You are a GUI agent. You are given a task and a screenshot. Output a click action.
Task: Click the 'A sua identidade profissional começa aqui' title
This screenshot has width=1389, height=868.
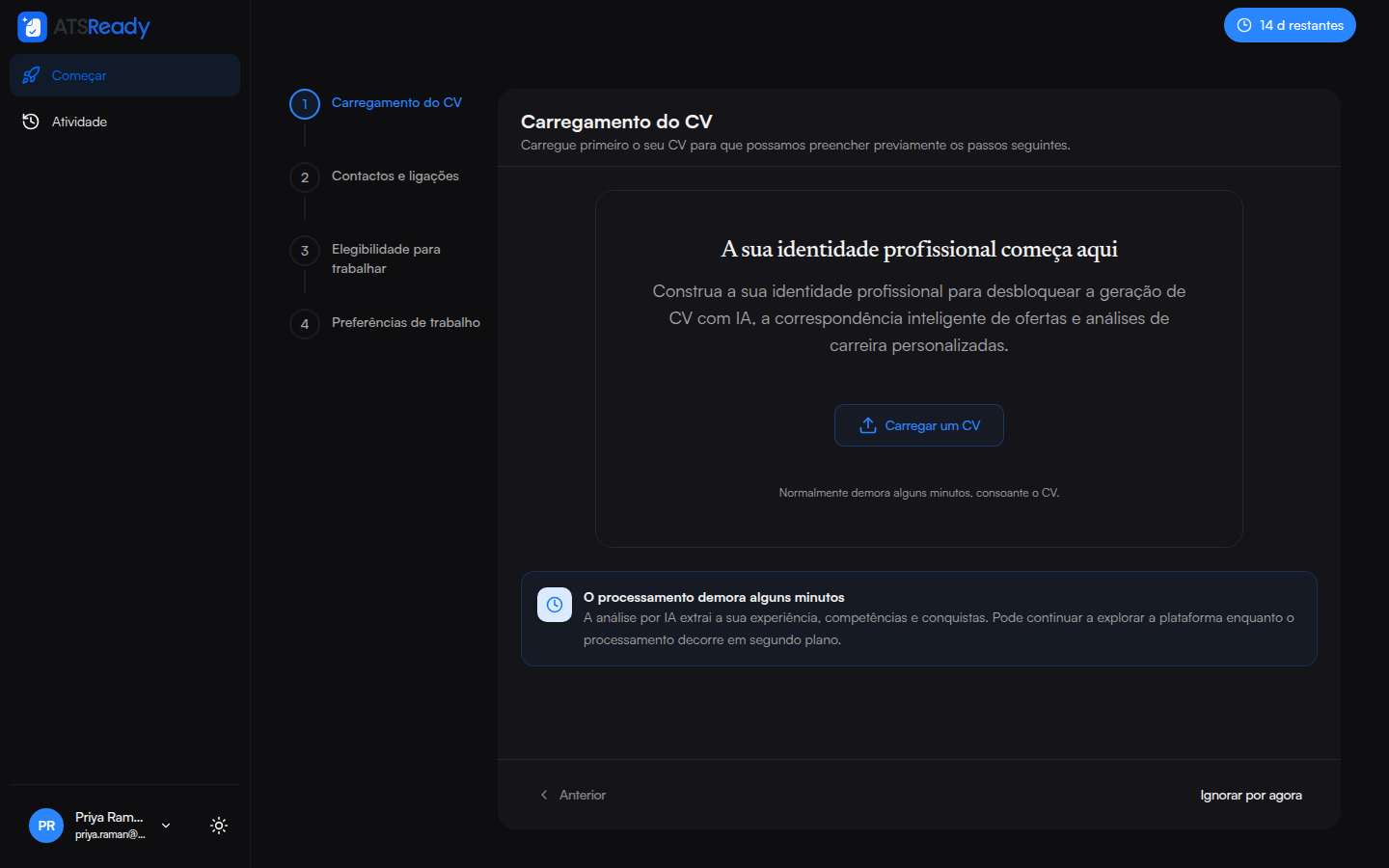click(919, 249)
